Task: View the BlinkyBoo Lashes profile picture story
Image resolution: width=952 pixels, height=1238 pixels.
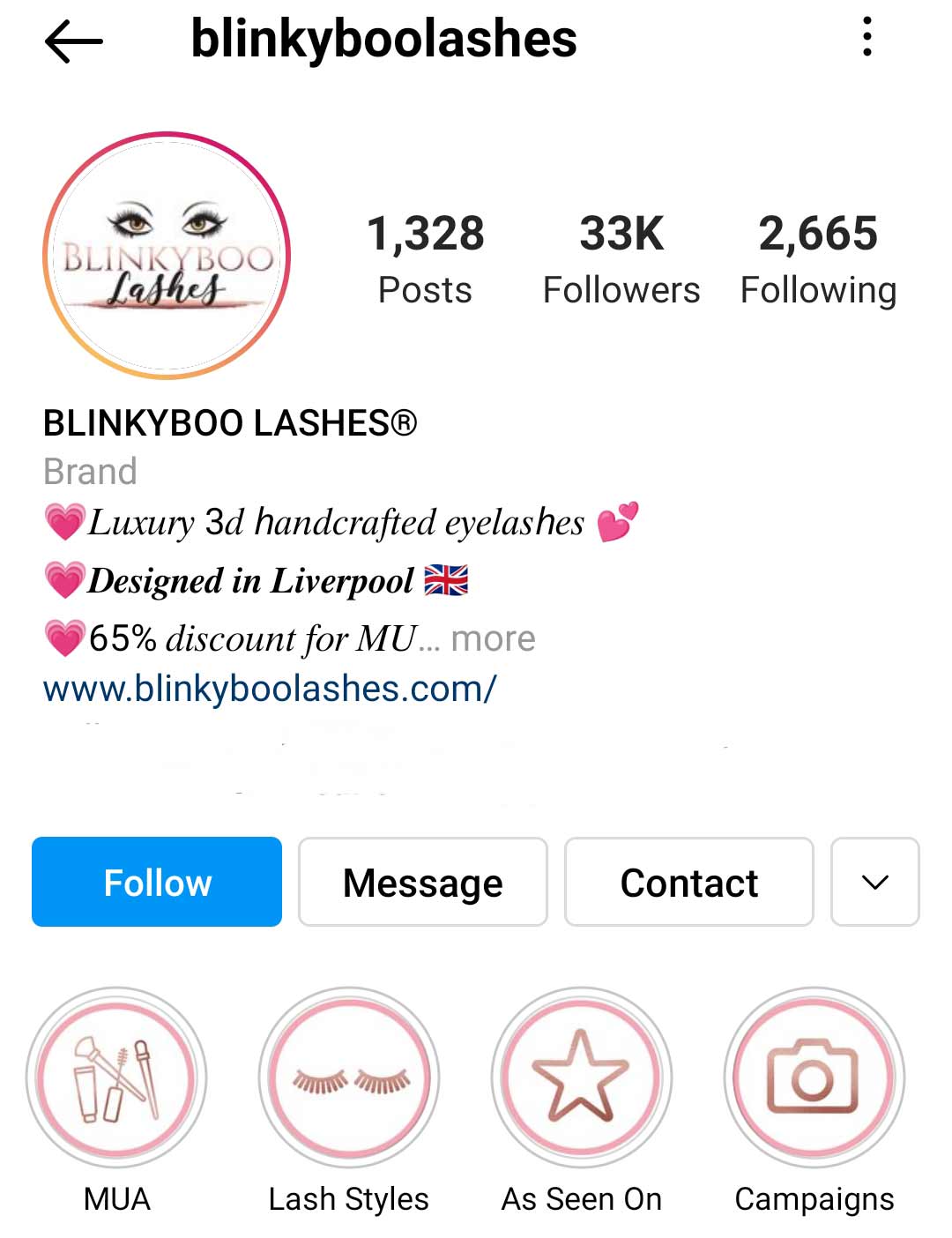Action: [x=167, y=256]
